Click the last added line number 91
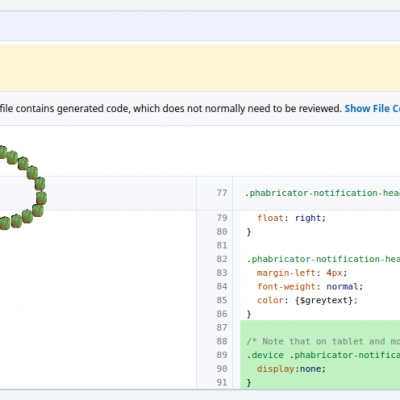This screenshot has width=400, height=400. (222, 382)
